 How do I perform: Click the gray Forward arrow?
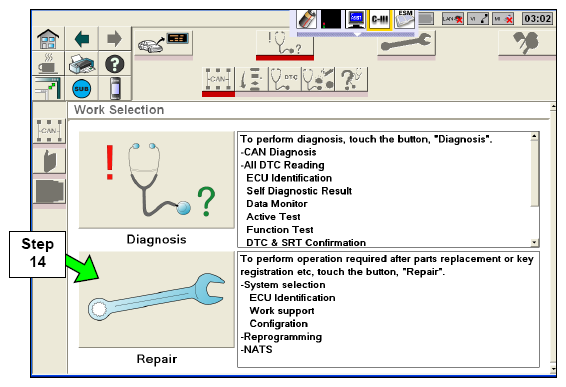tap(114, 39)
